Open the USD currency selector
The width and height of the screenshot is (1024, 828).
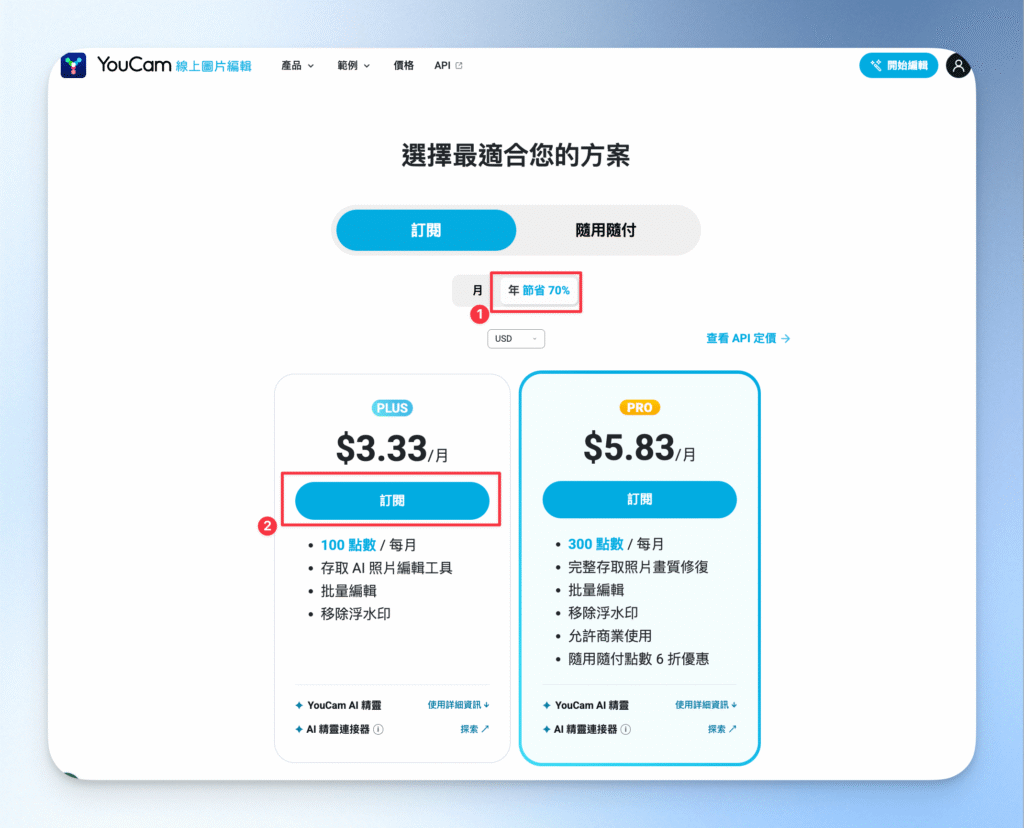click(x=516, y=338)
